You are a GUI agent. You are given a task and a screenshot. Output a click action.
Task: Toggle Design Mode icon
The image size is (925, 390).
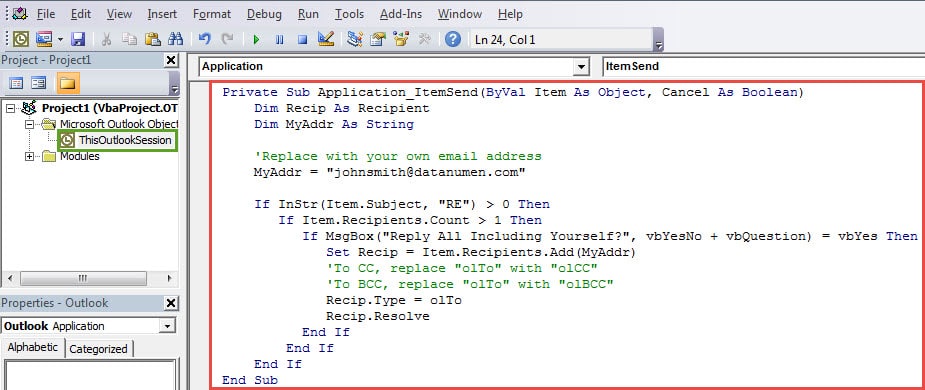(326, 39)
